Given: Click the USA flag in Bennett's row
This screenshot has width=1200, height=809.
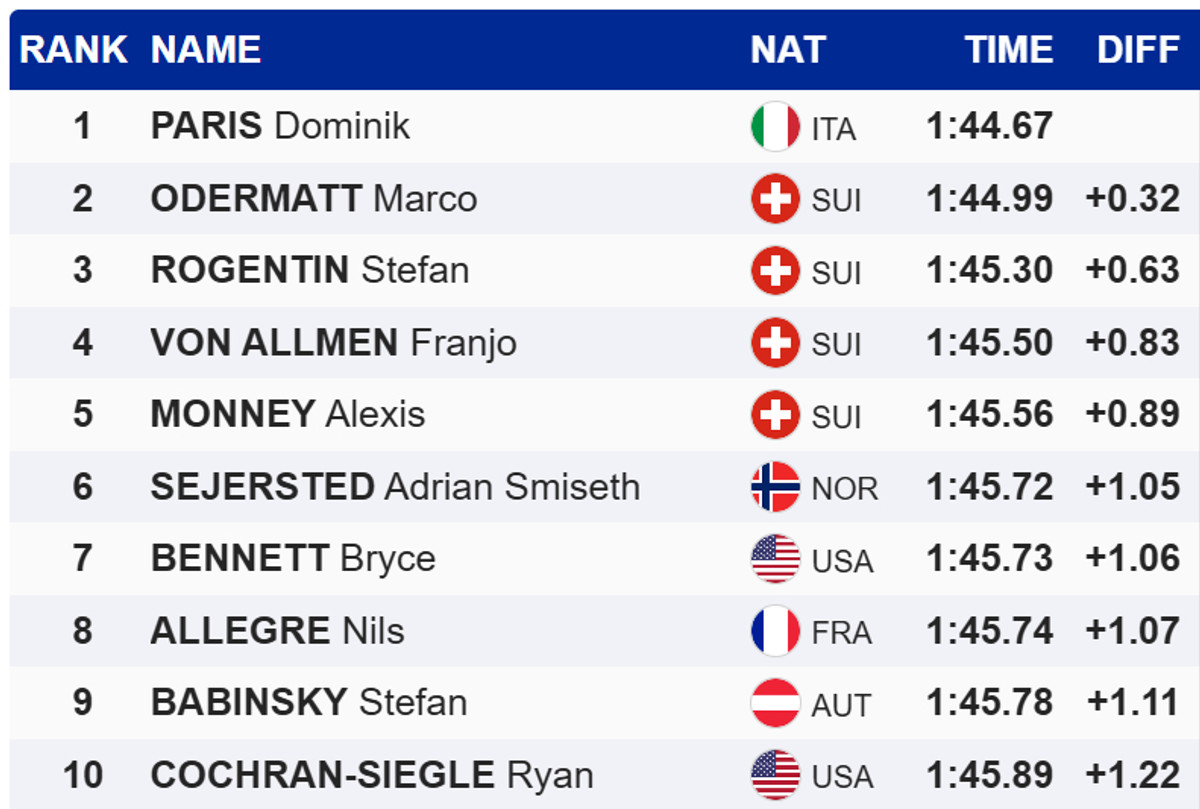Looking at the screenshot, I should [x=775, y=559].
